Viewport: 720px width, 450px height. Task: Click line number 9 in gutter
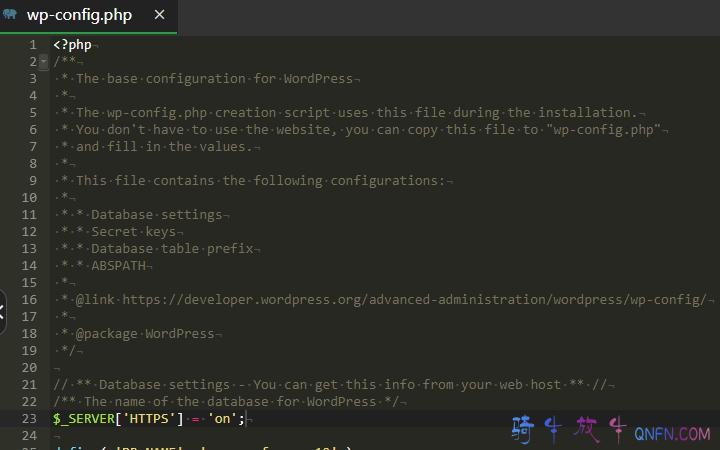(33, 181)
